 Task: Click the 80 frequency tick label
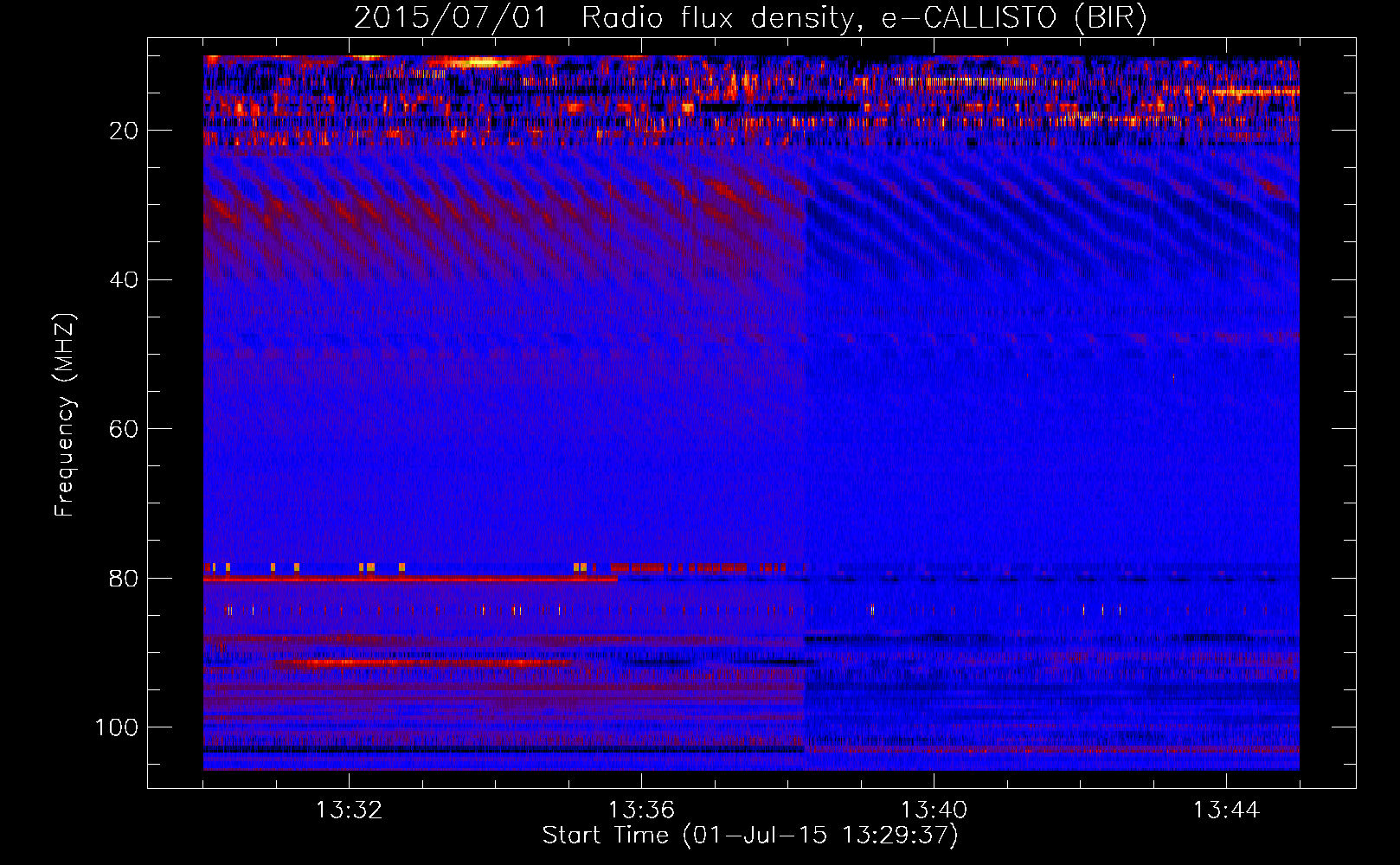pyautogui.click(x=124, y=579)
